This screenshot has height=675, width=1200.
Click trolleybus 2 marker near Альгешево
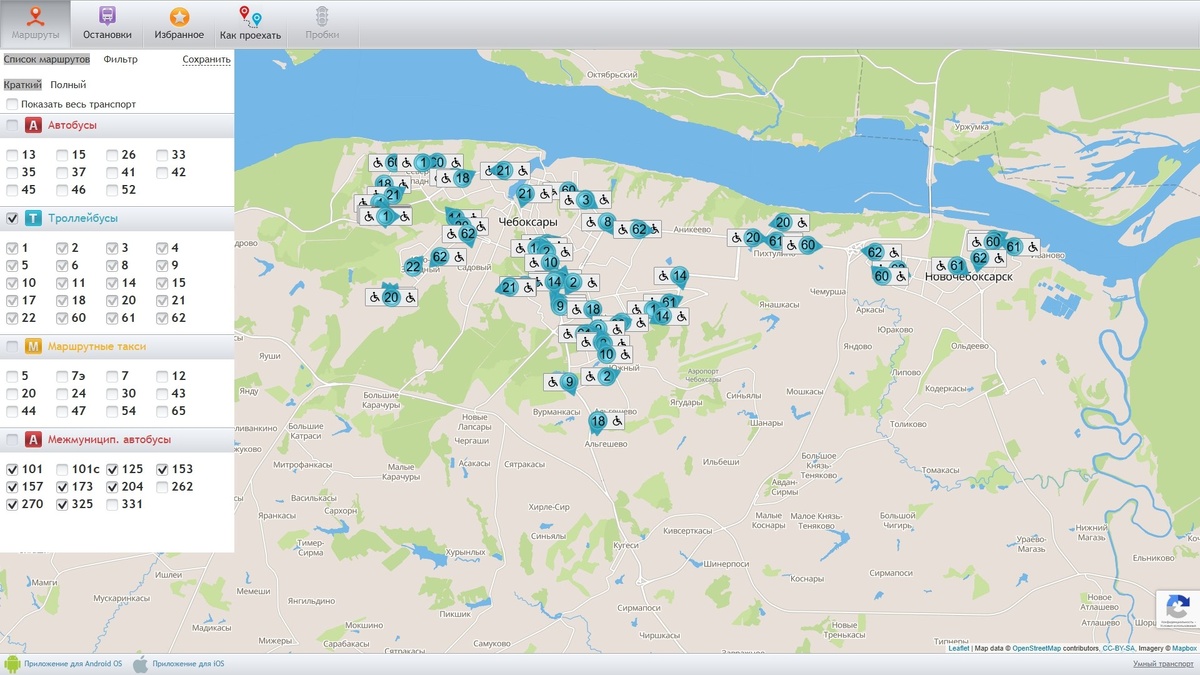(x=606, y=377)
